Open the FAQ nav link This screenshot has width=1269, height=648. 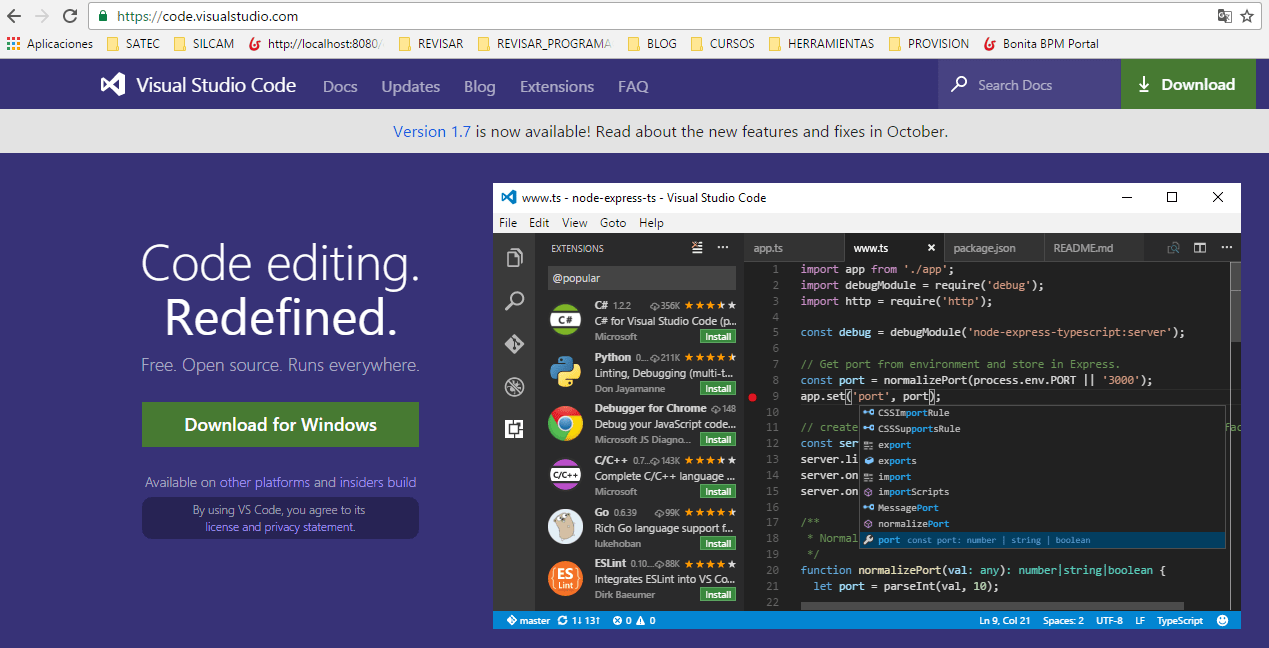coord(633,87)
